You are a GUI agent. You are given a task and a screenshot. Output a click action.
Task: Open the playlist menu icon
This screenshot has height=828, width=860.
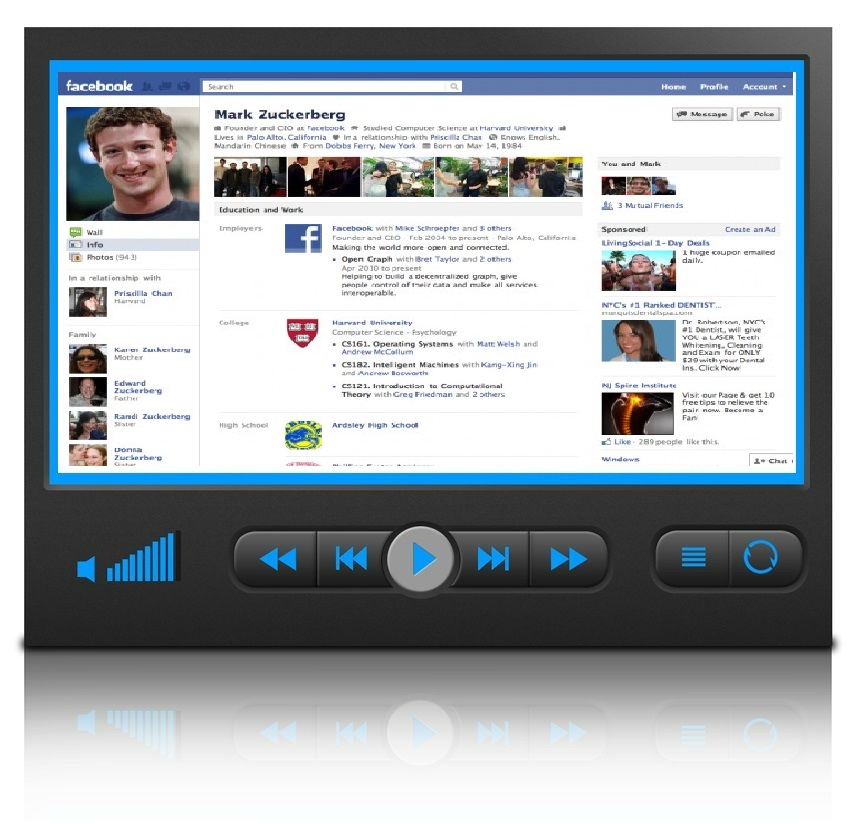(x=693, y=558)
